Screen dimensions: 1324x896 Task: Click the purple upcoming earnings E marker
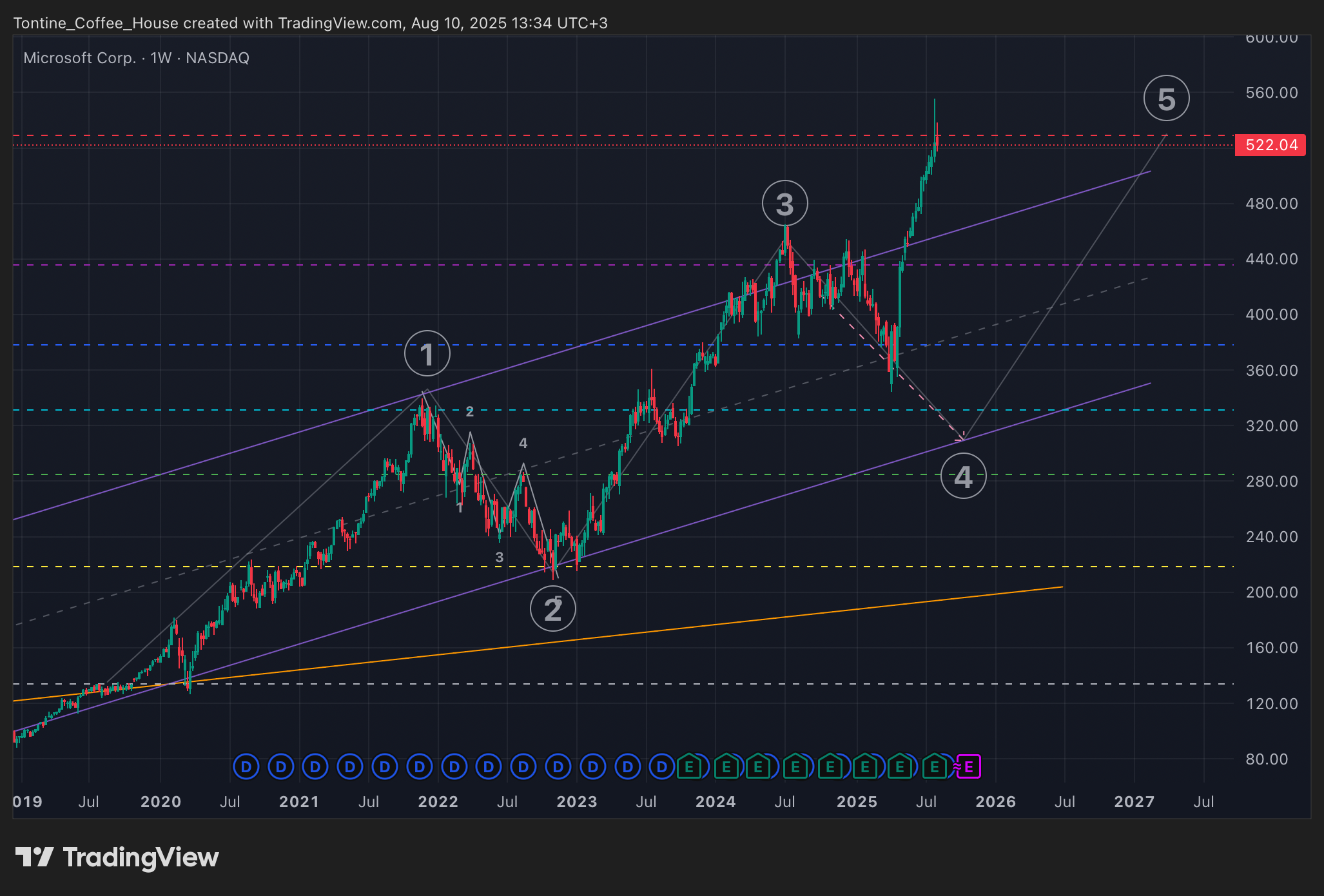969,767
